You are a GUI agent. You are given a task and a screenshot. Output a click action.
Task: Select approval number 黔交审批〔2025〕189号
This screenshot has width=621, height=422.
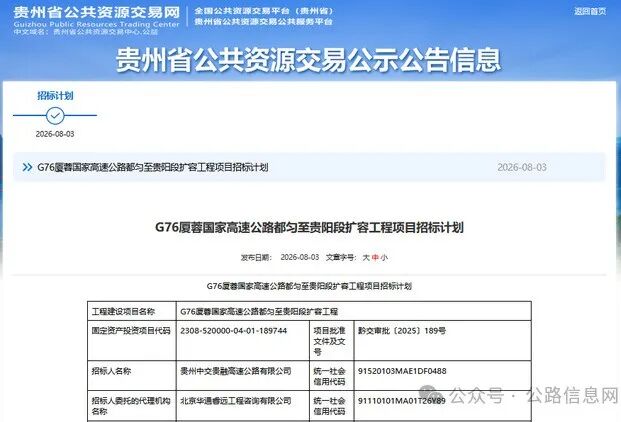pyautogui.click(x=402, y=331)
